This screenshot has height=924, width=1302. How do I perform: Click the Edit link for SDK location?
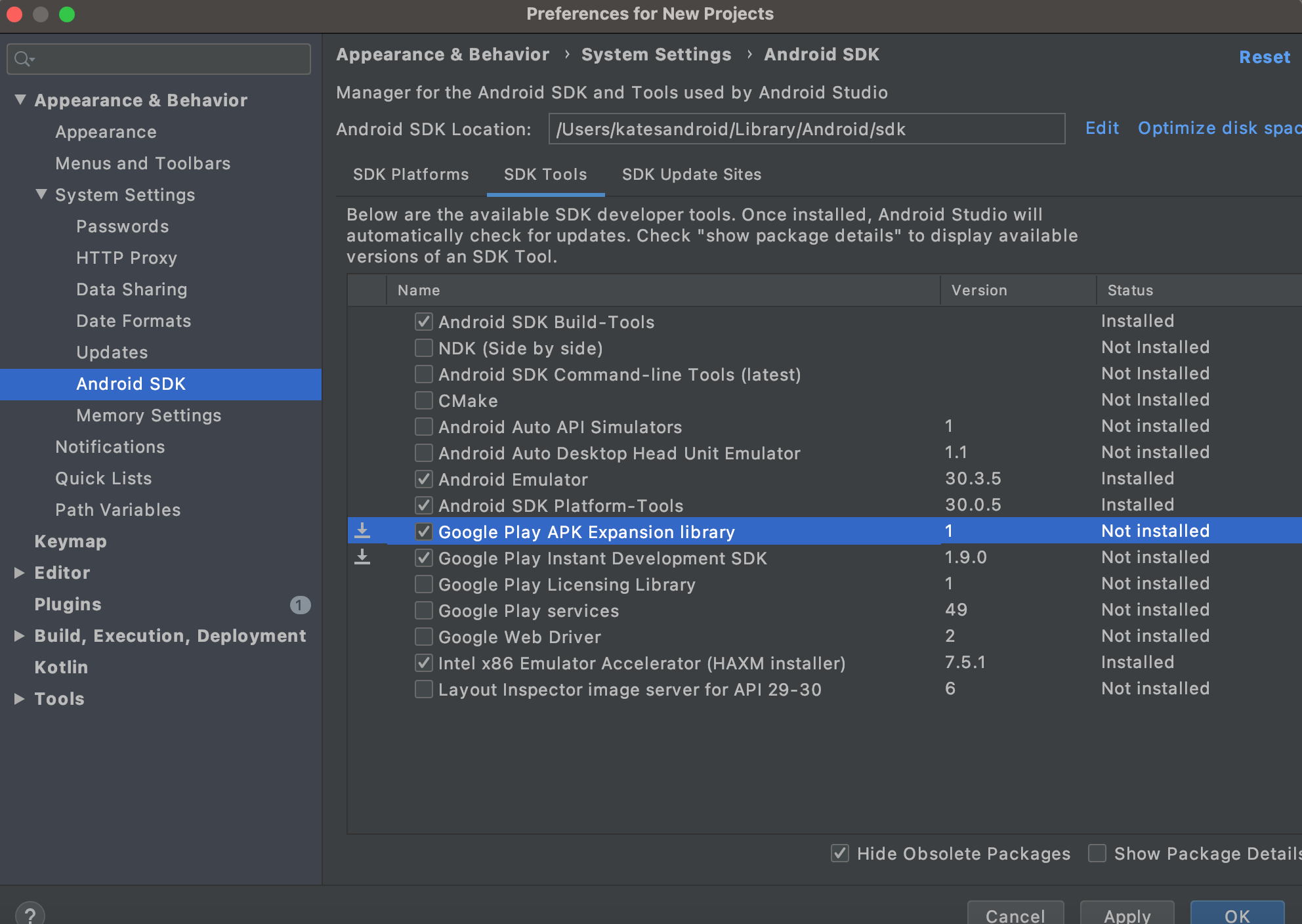1102,128
